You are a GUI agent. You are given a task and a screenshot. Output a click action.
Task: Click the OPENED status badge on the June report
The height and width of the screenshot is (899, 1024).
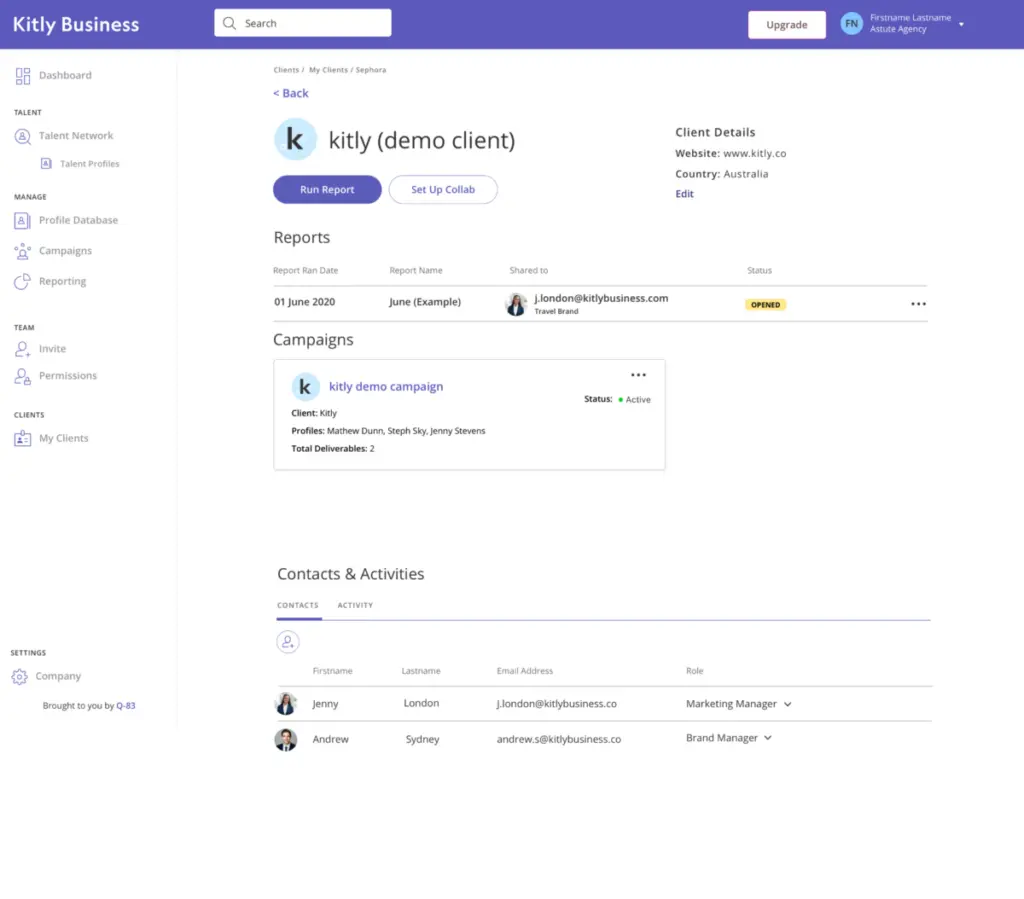[765, 304]
